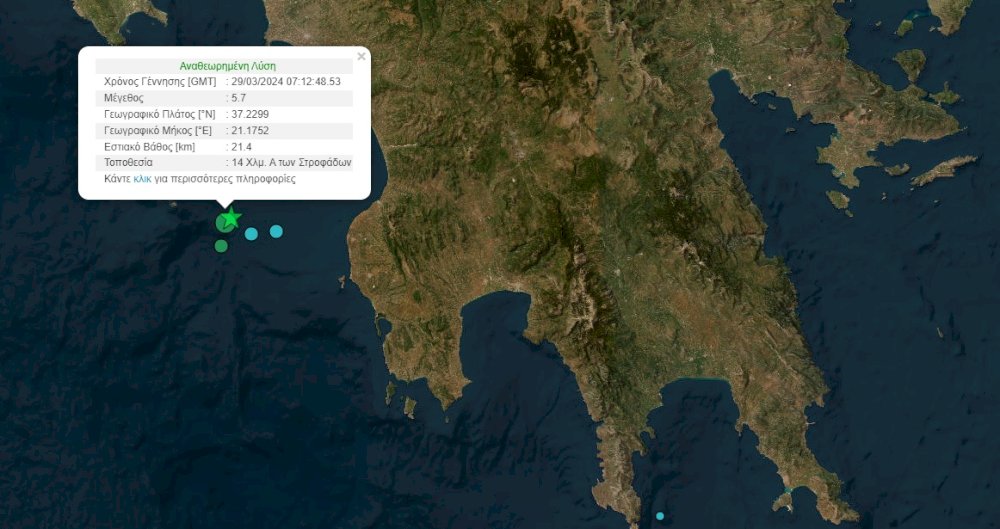The height and width of the screenshot is (529, 1000).
Task: Select the label 'Τοποθεσία'
Action: tap(128, 163)
